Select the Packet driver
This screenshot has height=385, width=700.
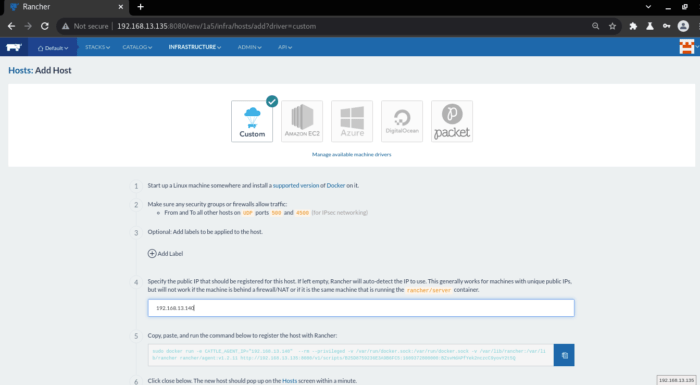pyautogui.click(x=452, y=121)
